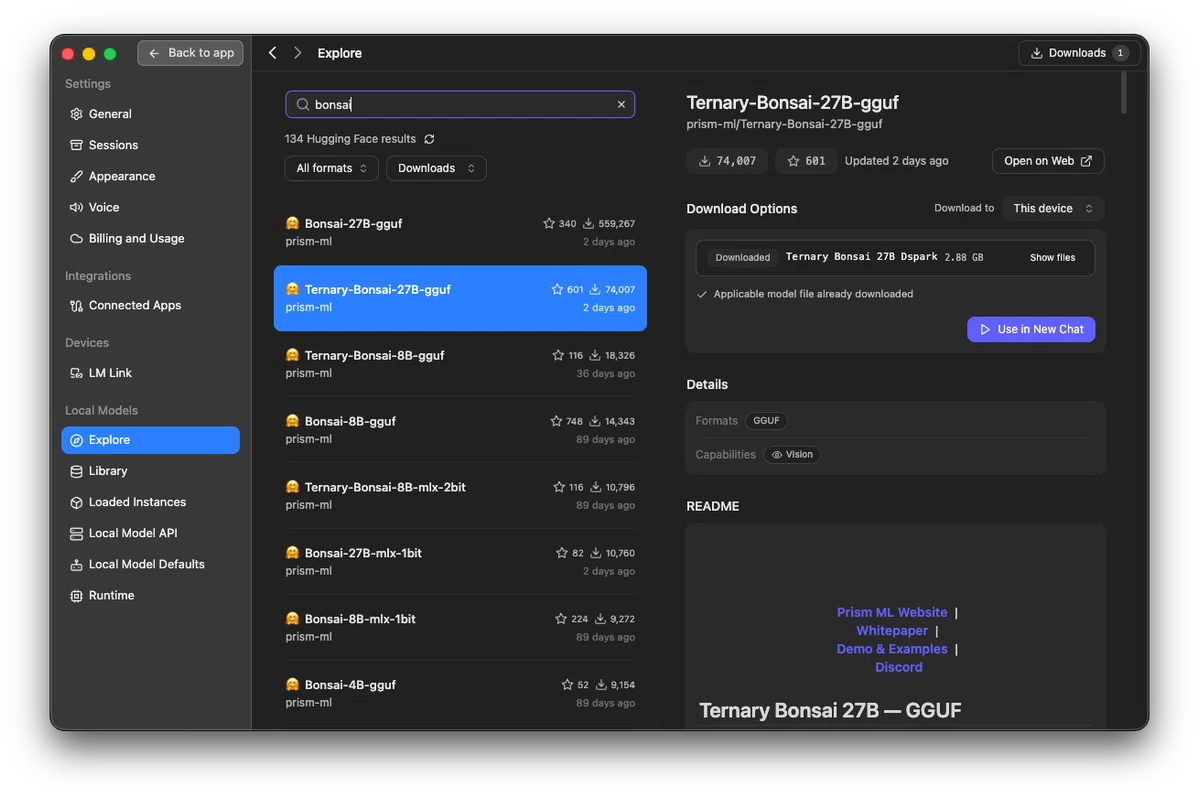
Task: Open the This device dropdown
Action: [1053, 208]
